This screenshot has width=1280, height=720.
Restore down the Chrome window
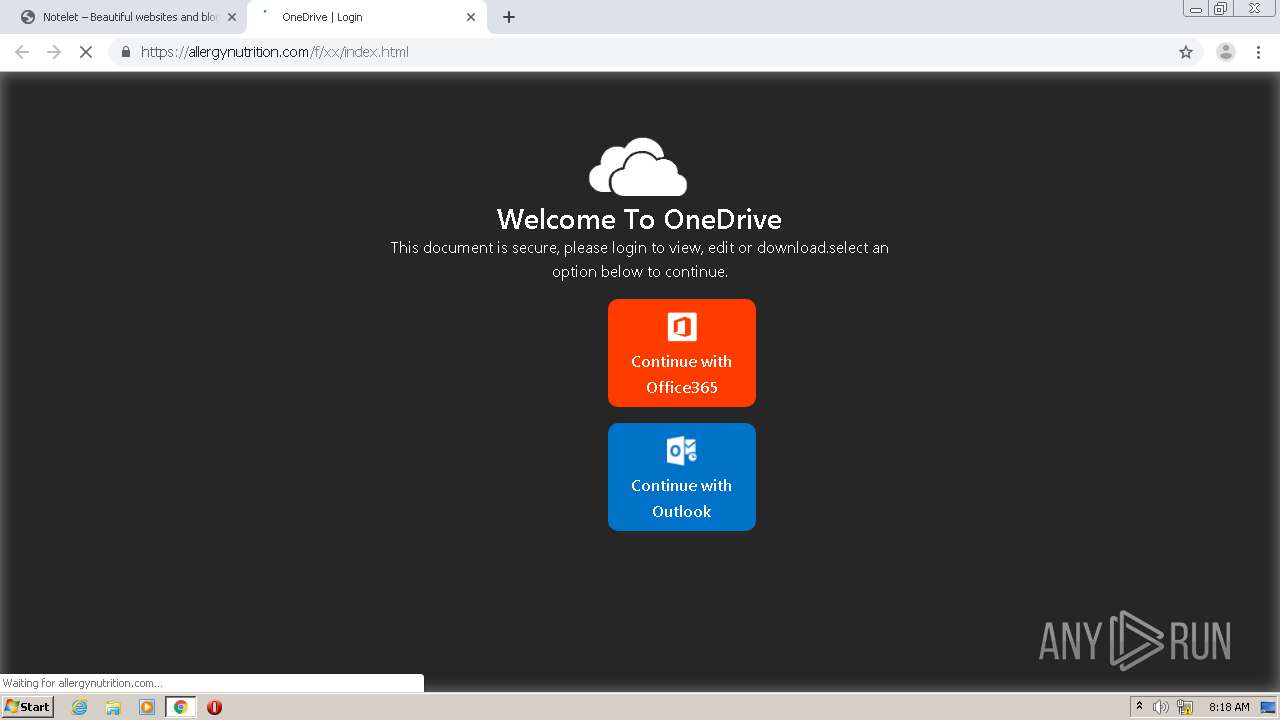coord(1221,9)
